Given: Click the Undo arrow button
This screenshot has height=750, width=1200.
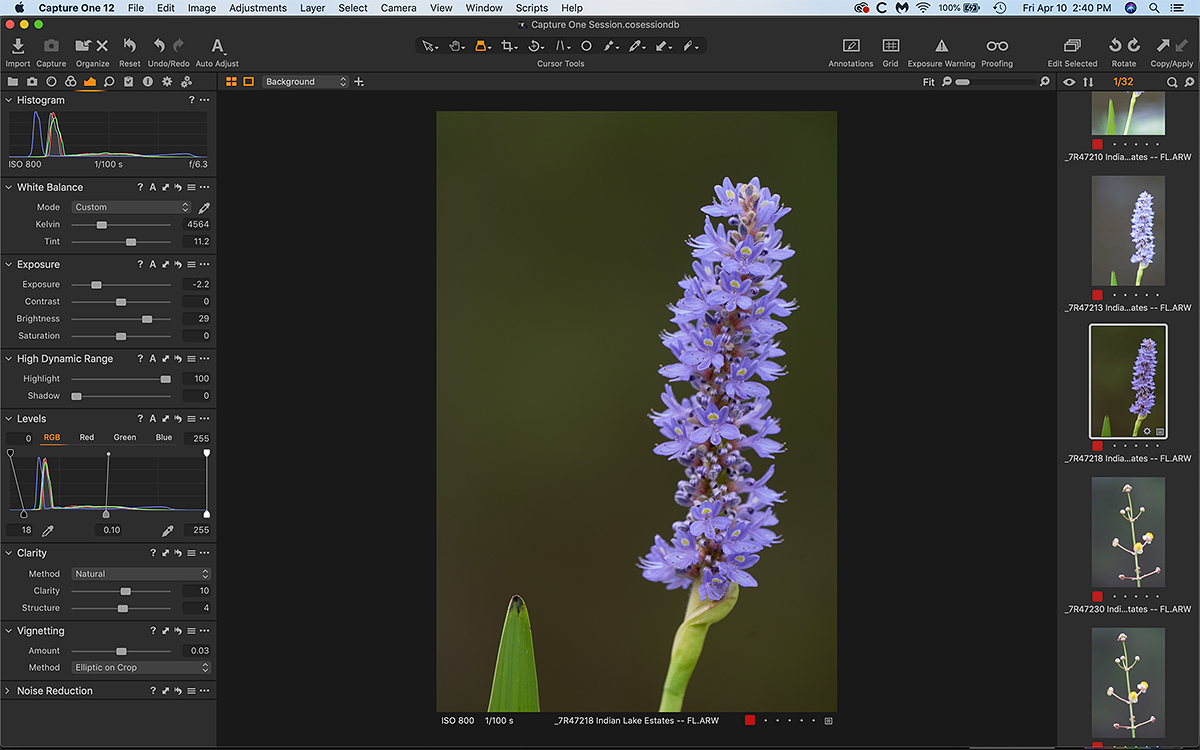Looking at the screenshot, I should (x=159, y=46).
